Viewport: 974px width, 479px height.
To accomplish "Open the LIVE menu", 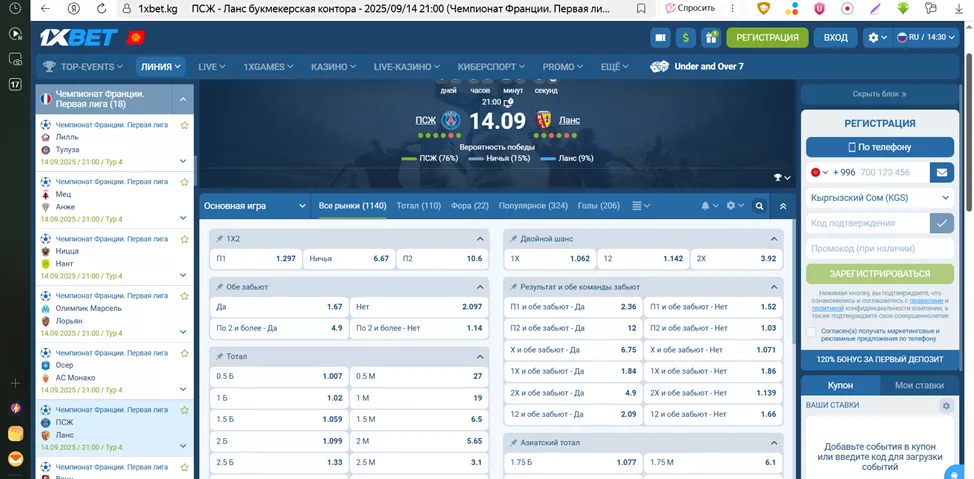I will click(x=212, y=66).
